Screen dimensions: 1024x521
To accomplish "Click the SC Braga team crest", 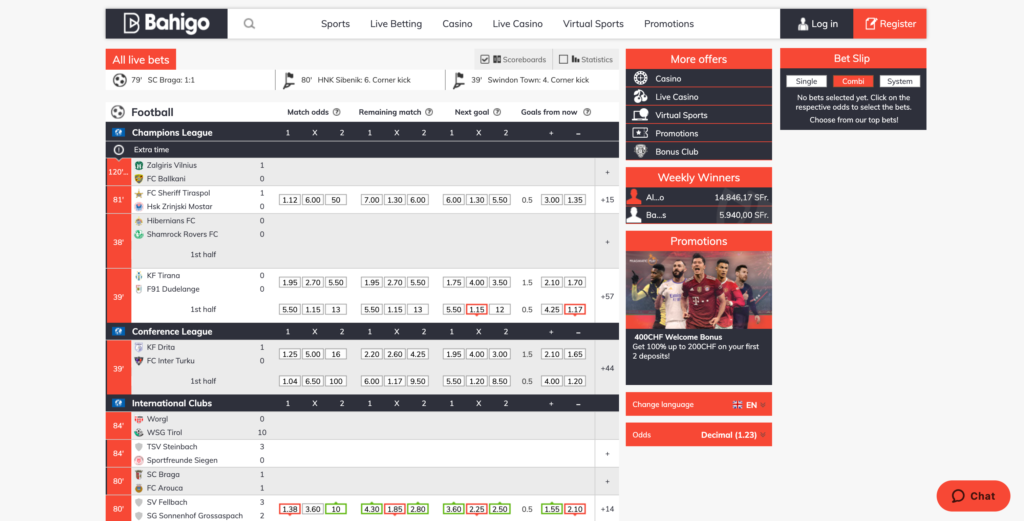I will pyautogui.click(x=138, y=475).
